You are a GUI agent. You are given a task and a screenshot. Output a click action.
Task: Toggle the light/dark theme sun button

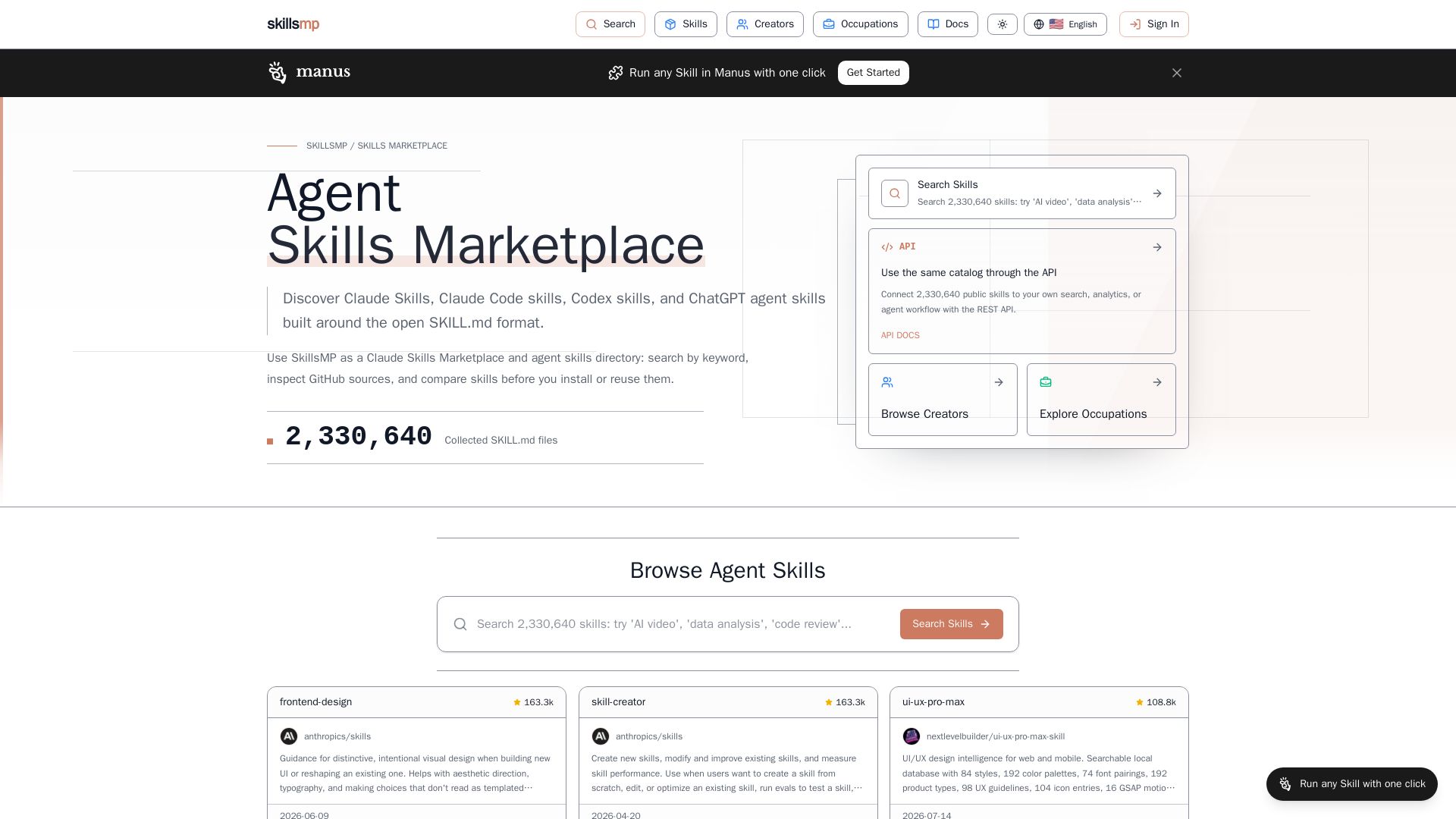(x=1003, y=24)
